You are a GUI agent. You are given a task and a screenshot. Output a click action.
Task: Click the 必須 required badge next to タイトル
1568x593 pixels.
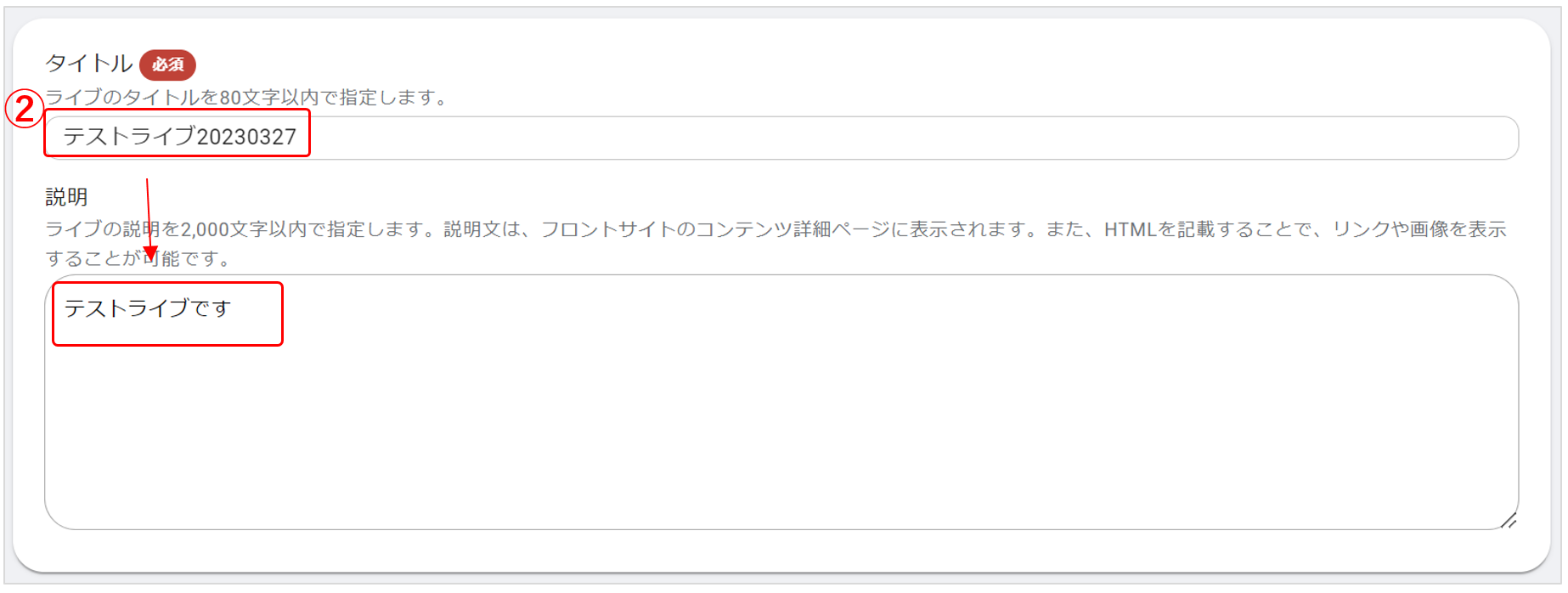(168, 64)
